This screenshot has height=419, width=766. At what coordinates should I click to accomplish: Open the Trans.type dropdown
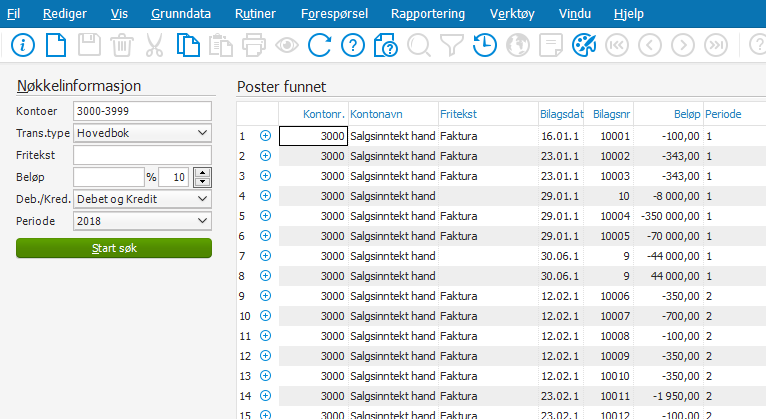click(142, 133)
